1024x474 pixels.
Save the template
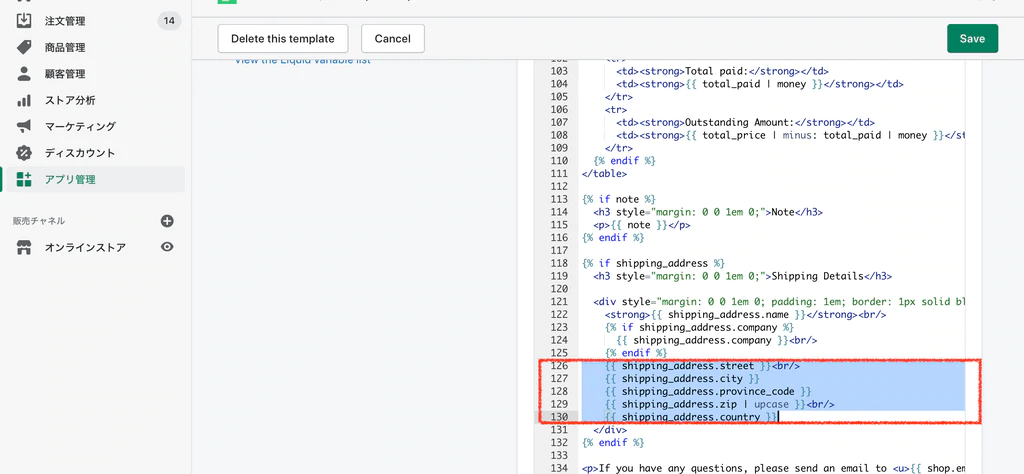pos(972,39)
